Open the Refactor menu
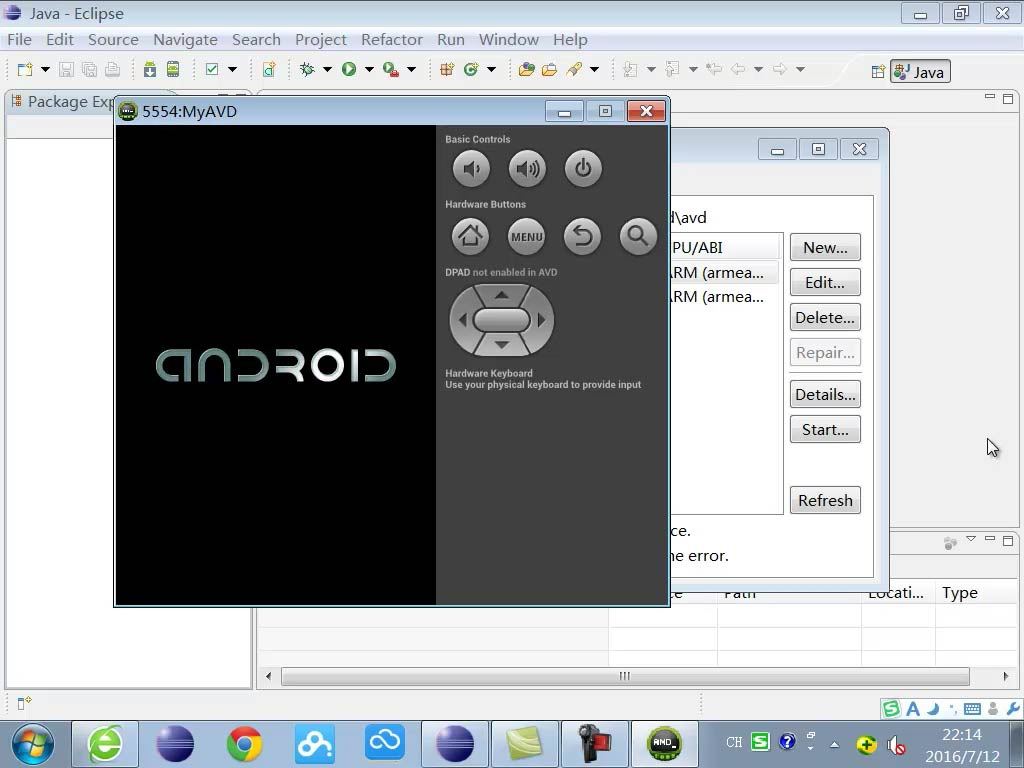The width and height of the screenshot is (1024, 768). tap(391, 39)
